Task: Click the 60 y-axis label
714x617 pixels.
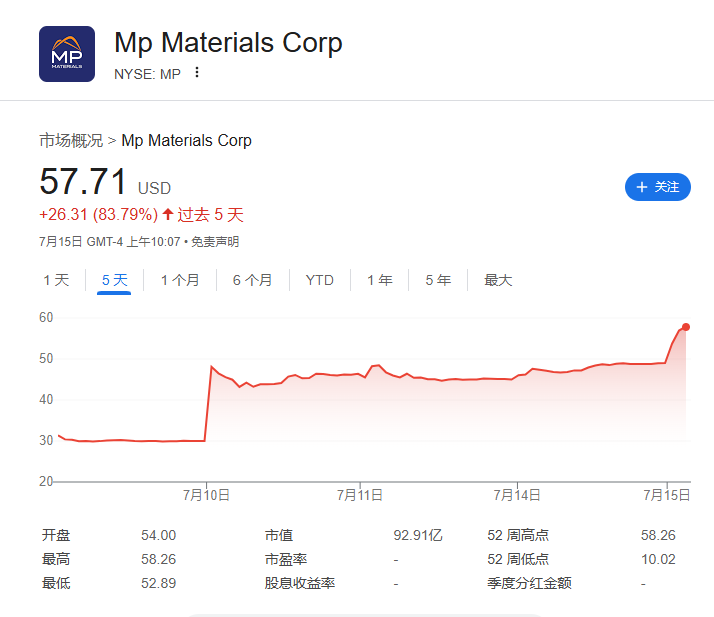Action: tap(46, 317)
